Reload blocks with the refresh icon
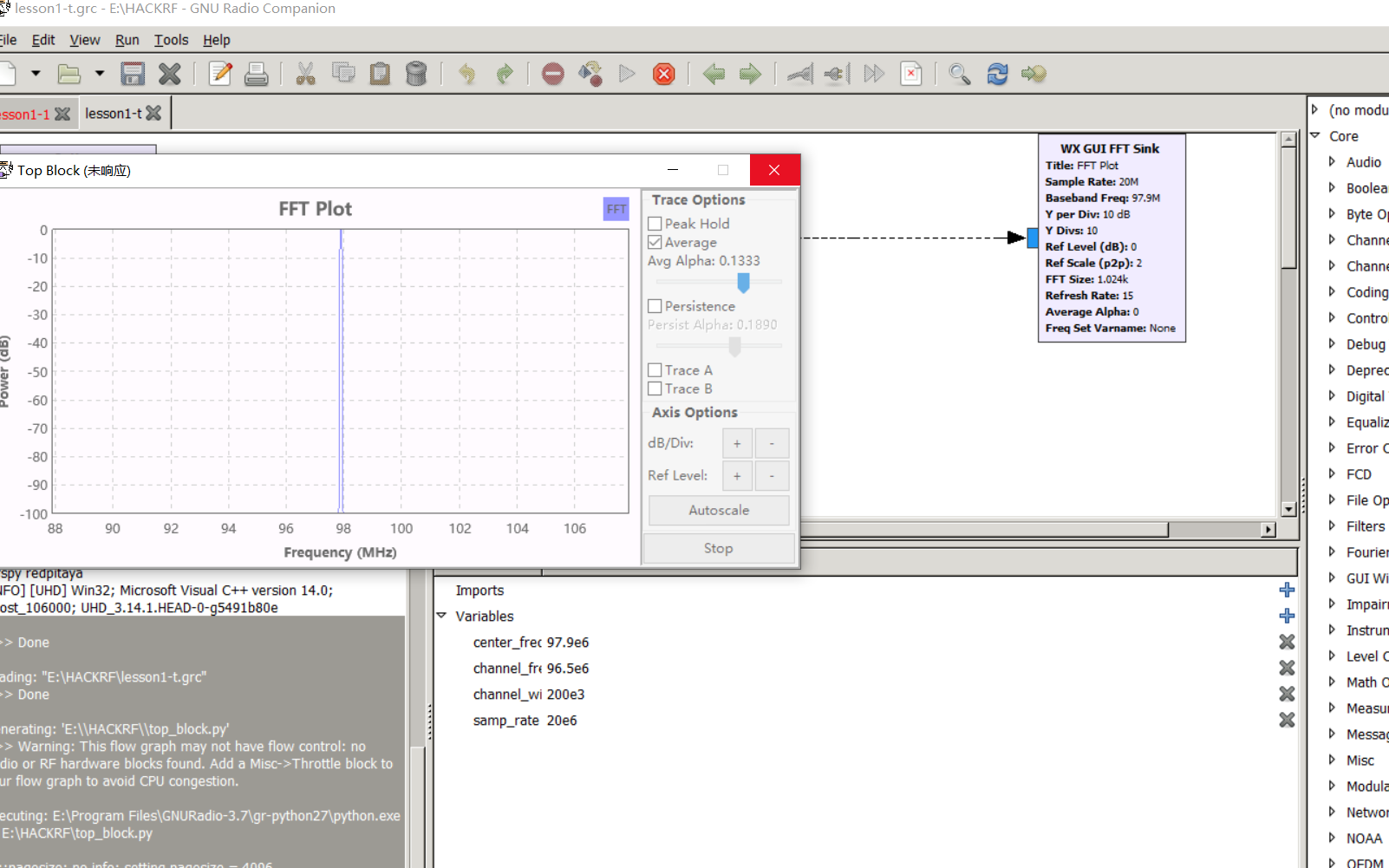This screenshot has height=868, width=1389. click(x=996, y=74)
